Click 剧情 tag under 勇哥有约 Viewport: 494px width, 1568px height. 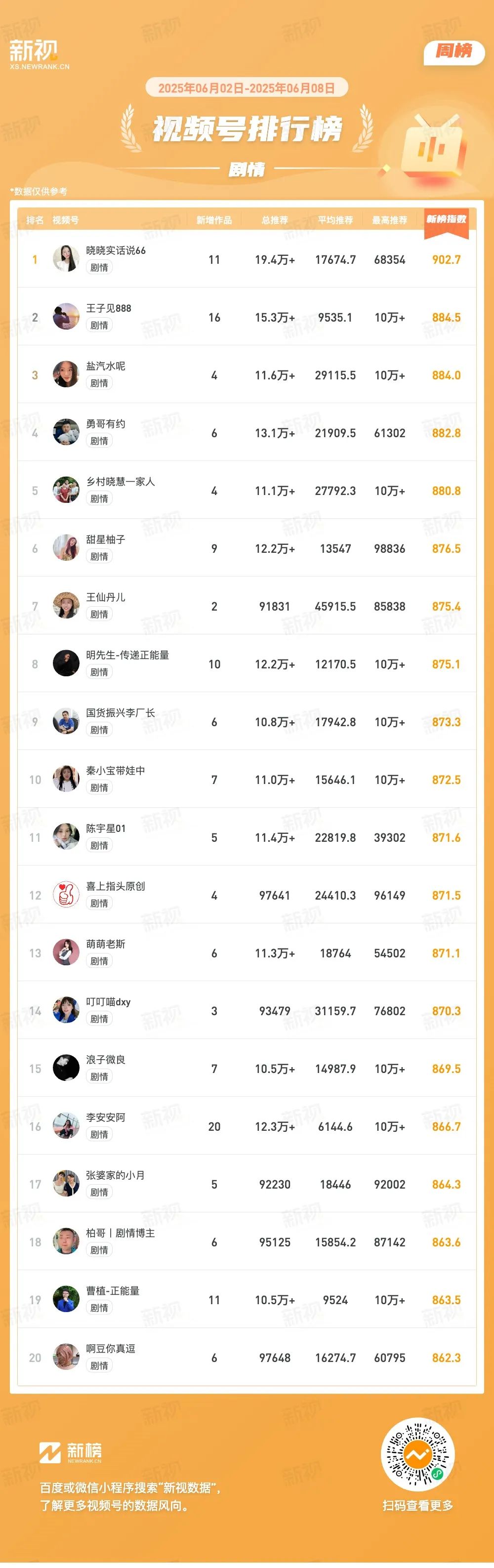tap(99, 441)
